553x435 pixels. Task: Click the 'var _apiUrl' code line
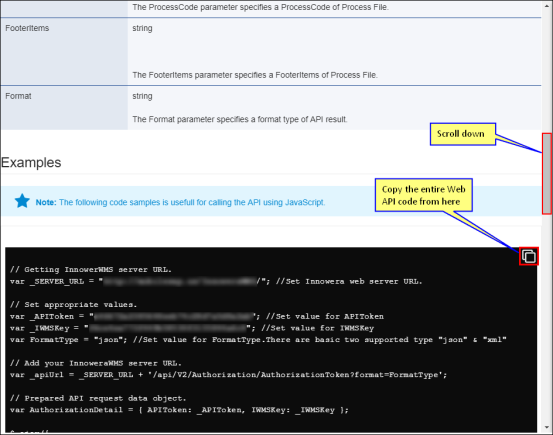click(x=229, y=375)
